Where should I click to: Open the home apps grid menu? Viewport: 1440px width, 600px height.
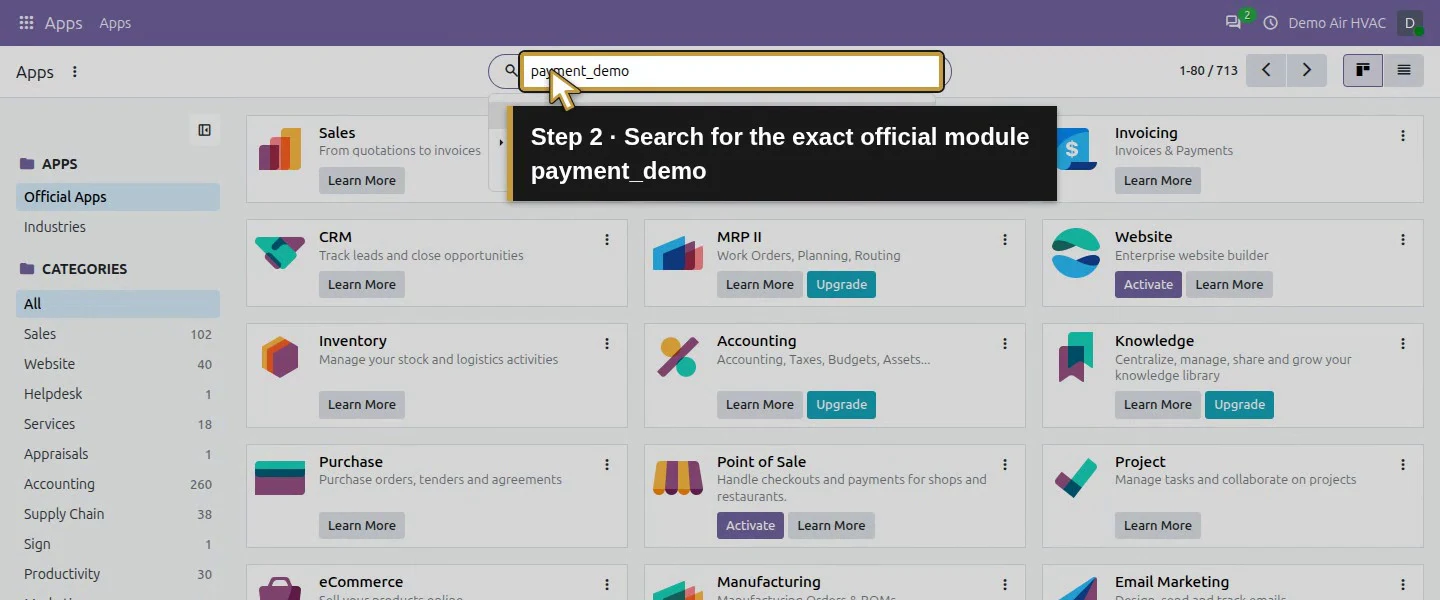(x=26, y=22)
